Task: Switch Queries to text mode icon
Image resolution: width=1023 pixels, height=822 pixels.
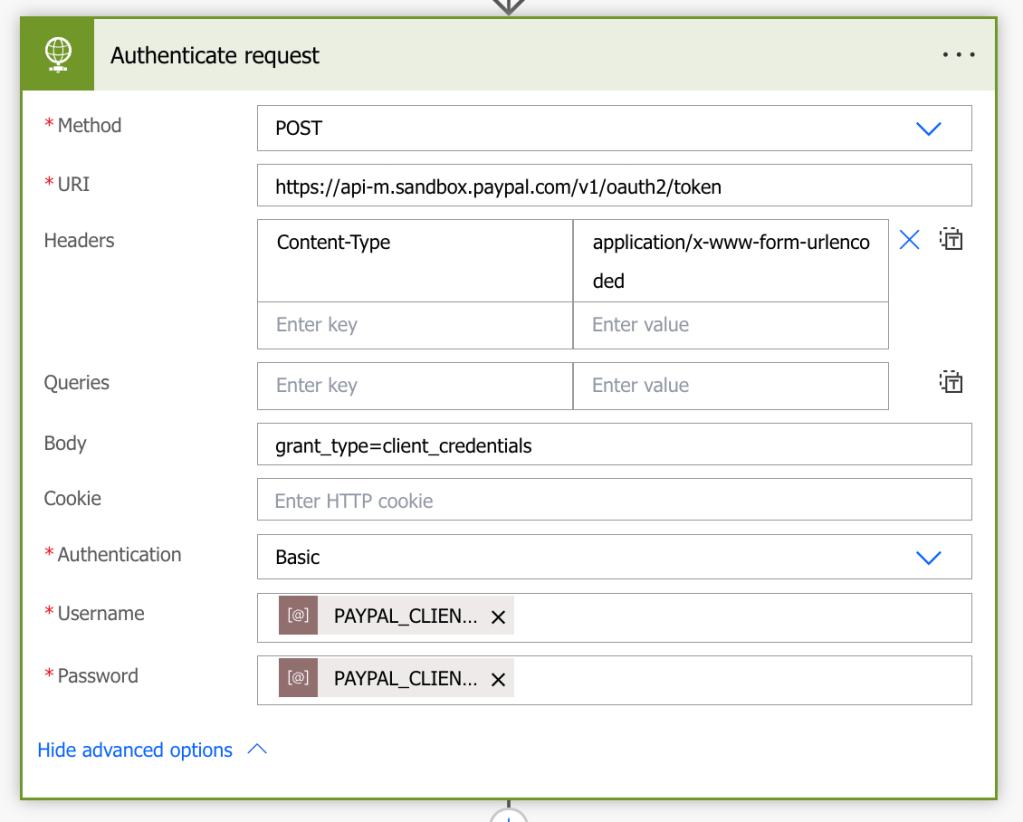Action: click(x=950, y=382)
